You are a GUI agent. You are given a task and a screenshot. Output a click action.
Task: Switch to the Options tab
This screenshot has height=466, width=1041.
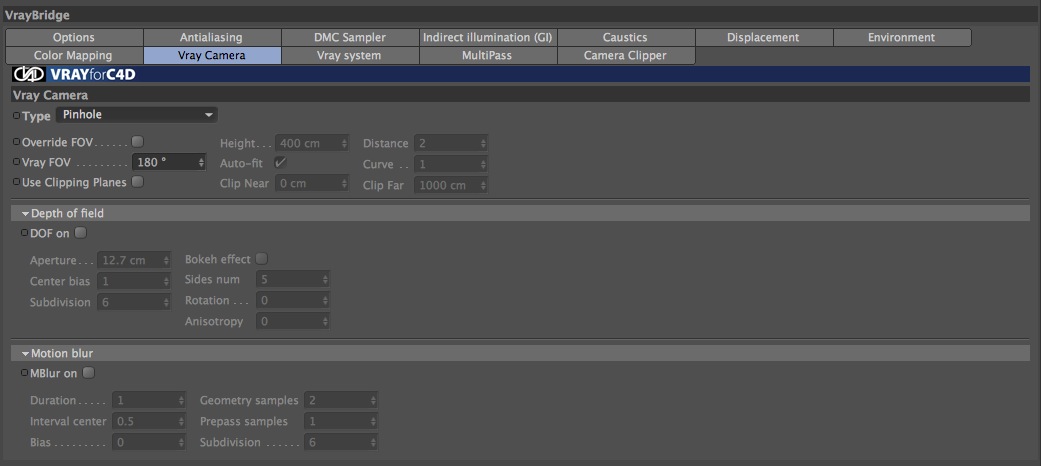point(74,38)
